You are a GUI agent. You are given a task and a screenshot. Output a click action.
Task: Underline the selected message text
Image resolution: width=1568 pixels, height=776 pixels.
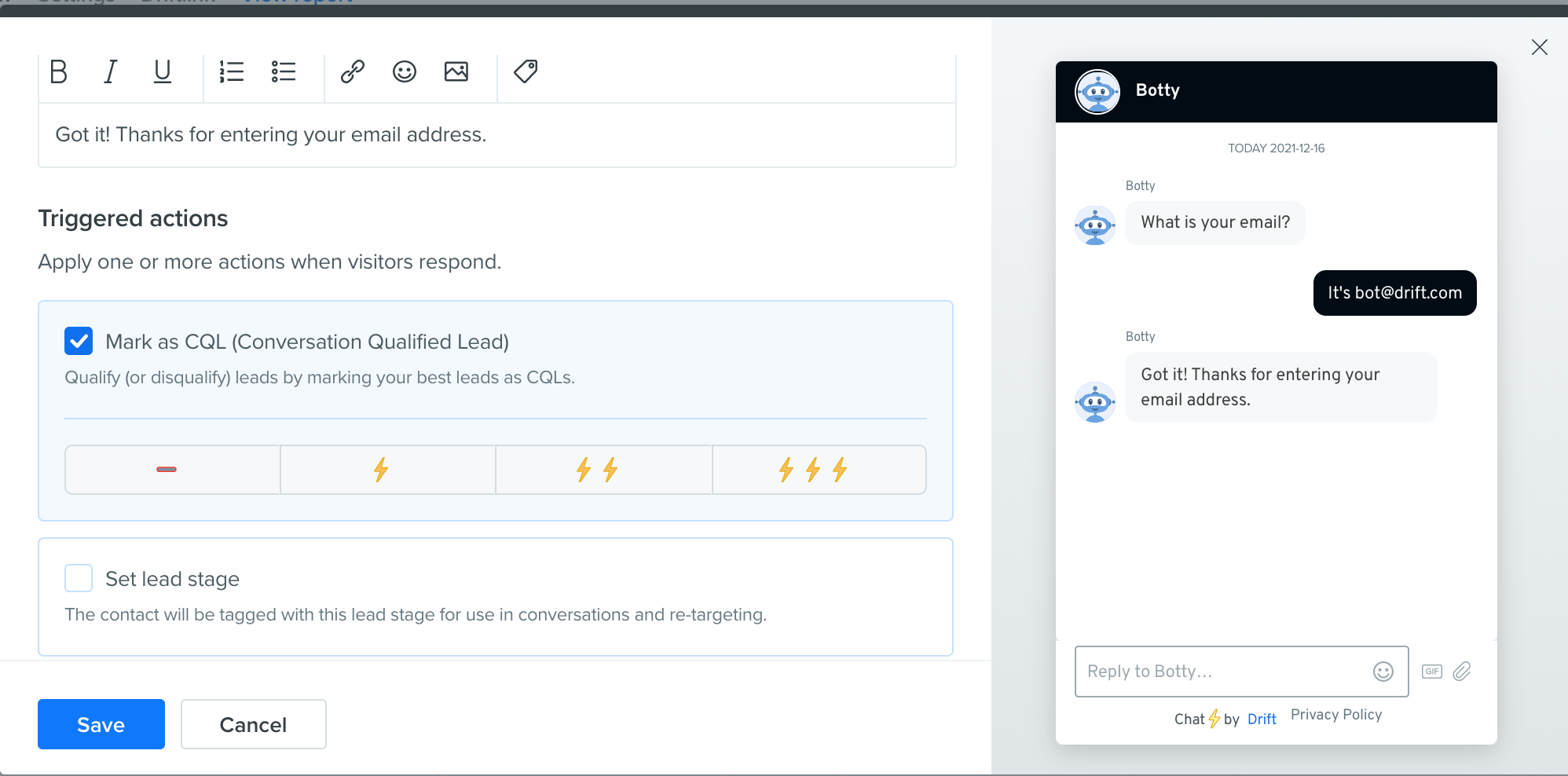(x=163, y=71)
